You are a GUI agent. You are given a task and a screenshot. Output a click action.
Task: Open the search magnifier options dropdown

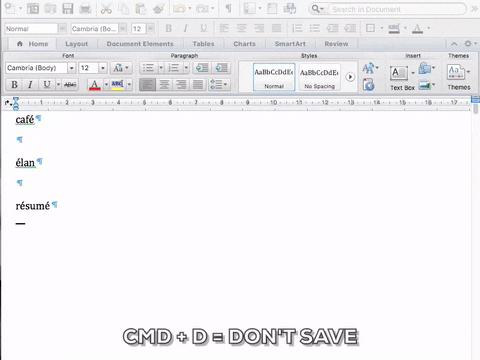(x=317, y=9)
